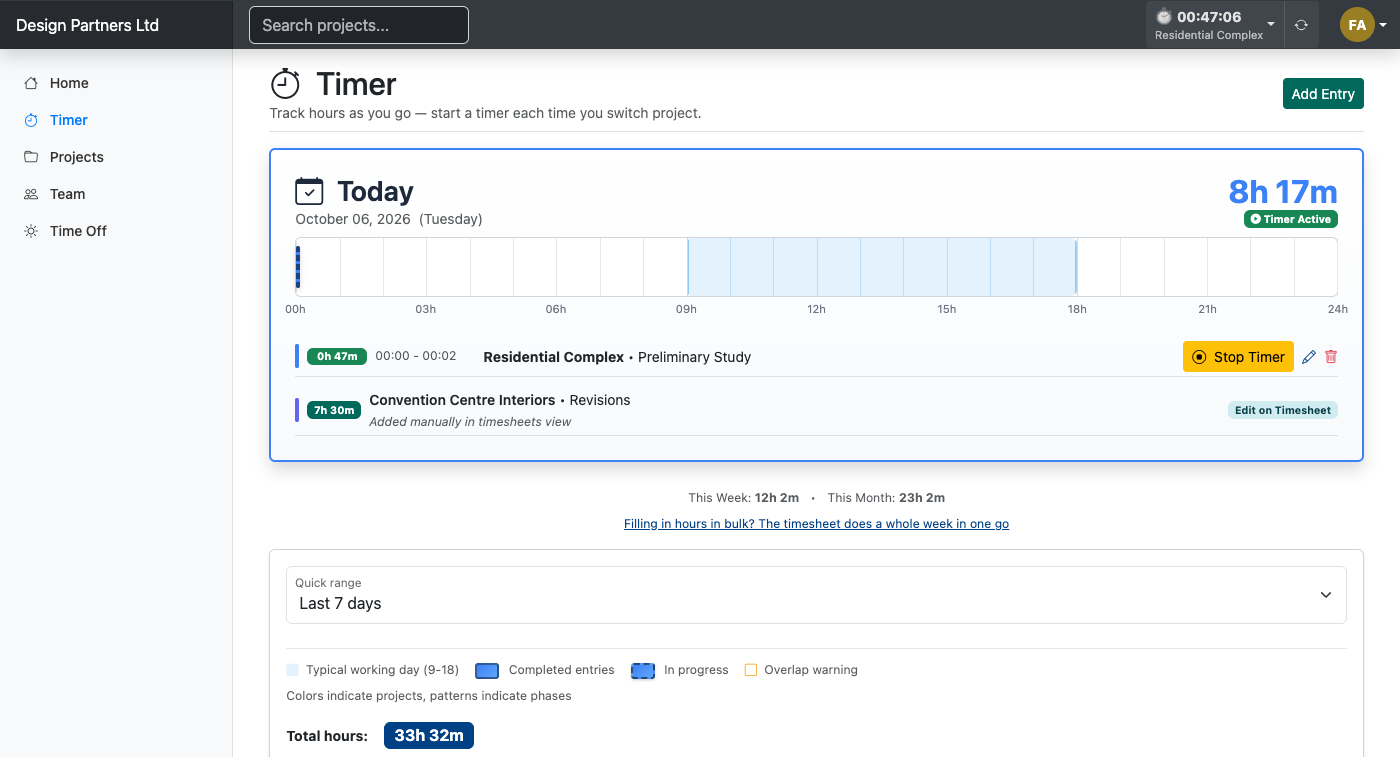Click This Week 12h 2m summary
The height and width of the screenshot is (757, 1400).
(x=744, y=497)
